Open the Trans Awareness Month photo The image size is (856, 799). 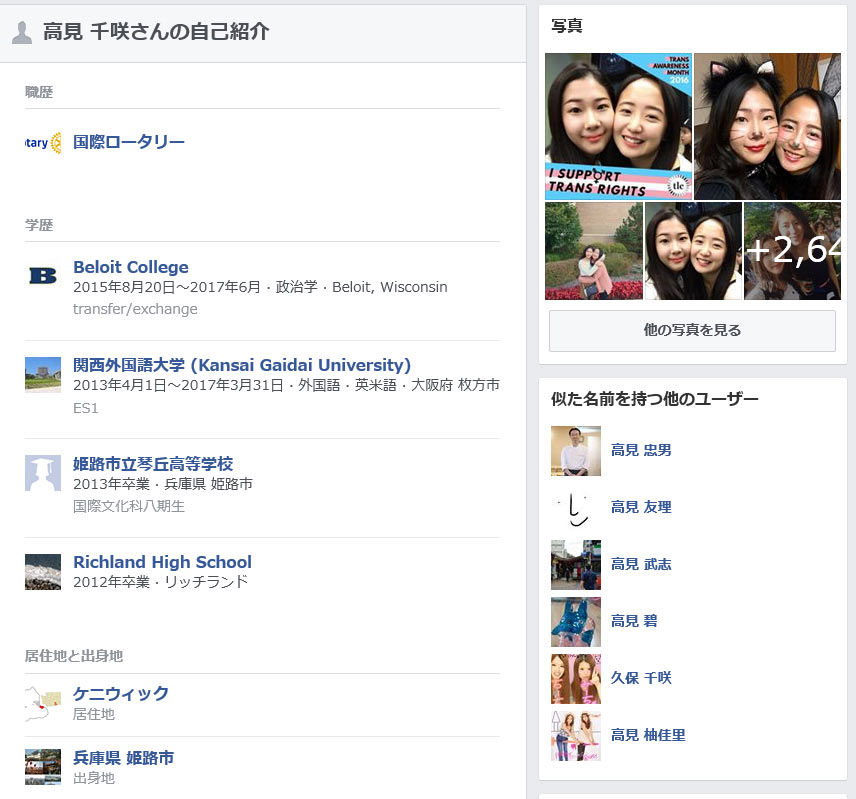tap(619, 126)
